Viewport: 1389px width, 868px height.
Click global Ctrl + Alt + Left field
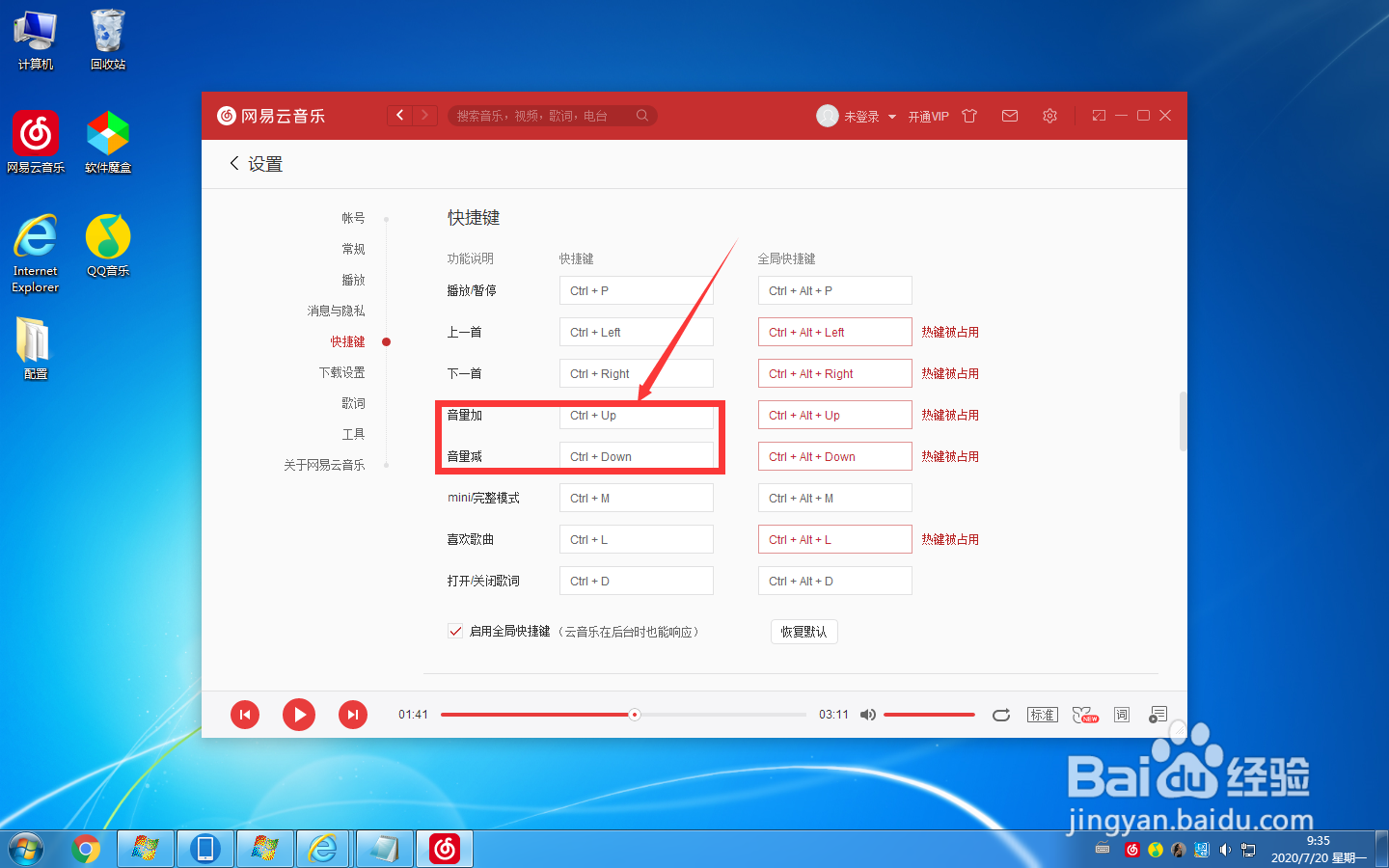(x=835, y=332)
